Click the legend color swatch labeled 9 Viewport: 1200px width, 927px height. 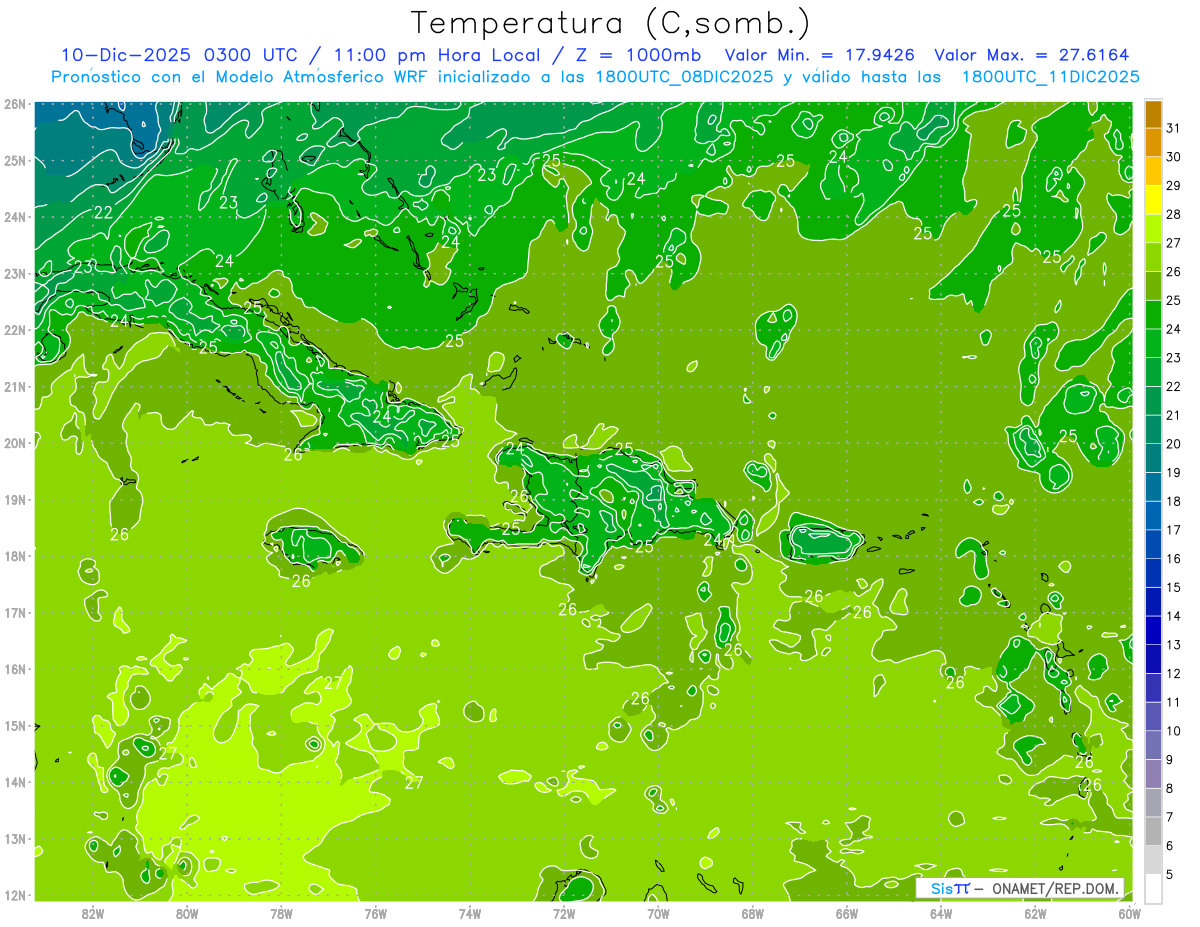pos(1153,745)
